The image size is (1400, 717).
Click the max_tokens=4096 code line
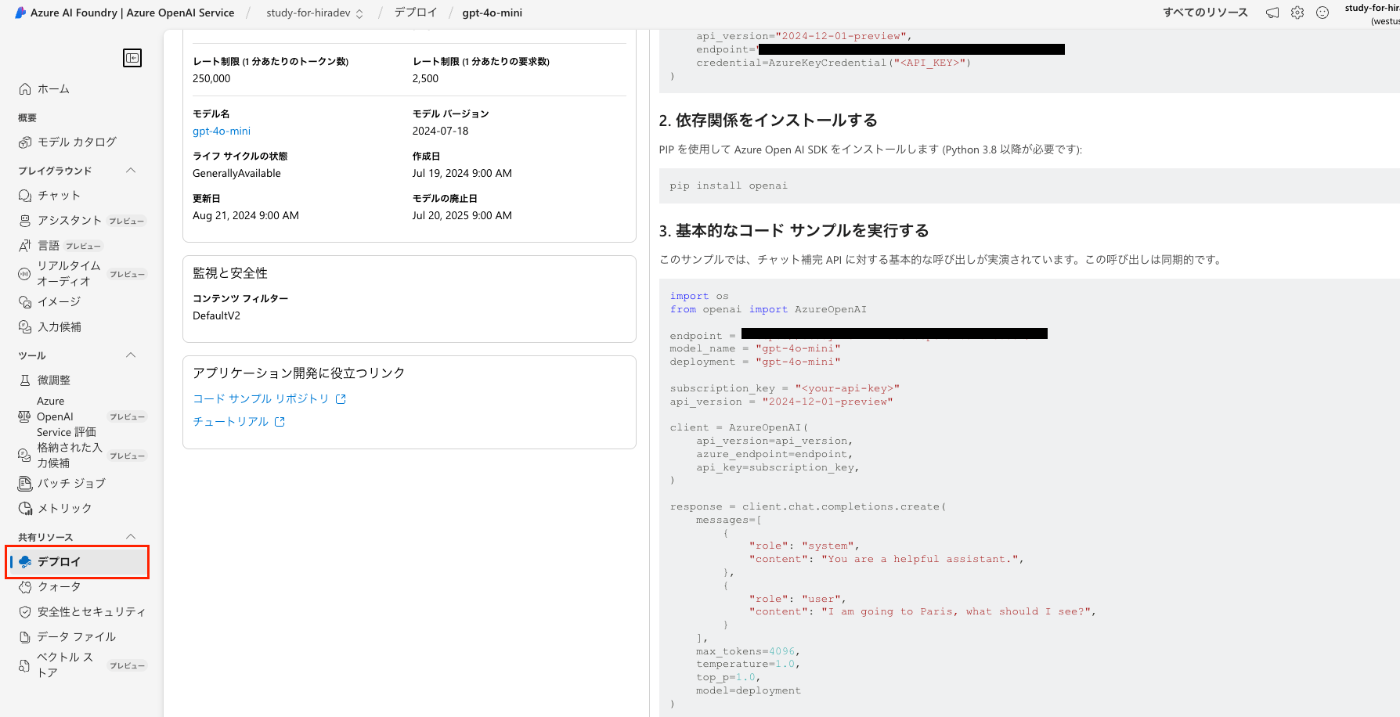coord(749,651)
